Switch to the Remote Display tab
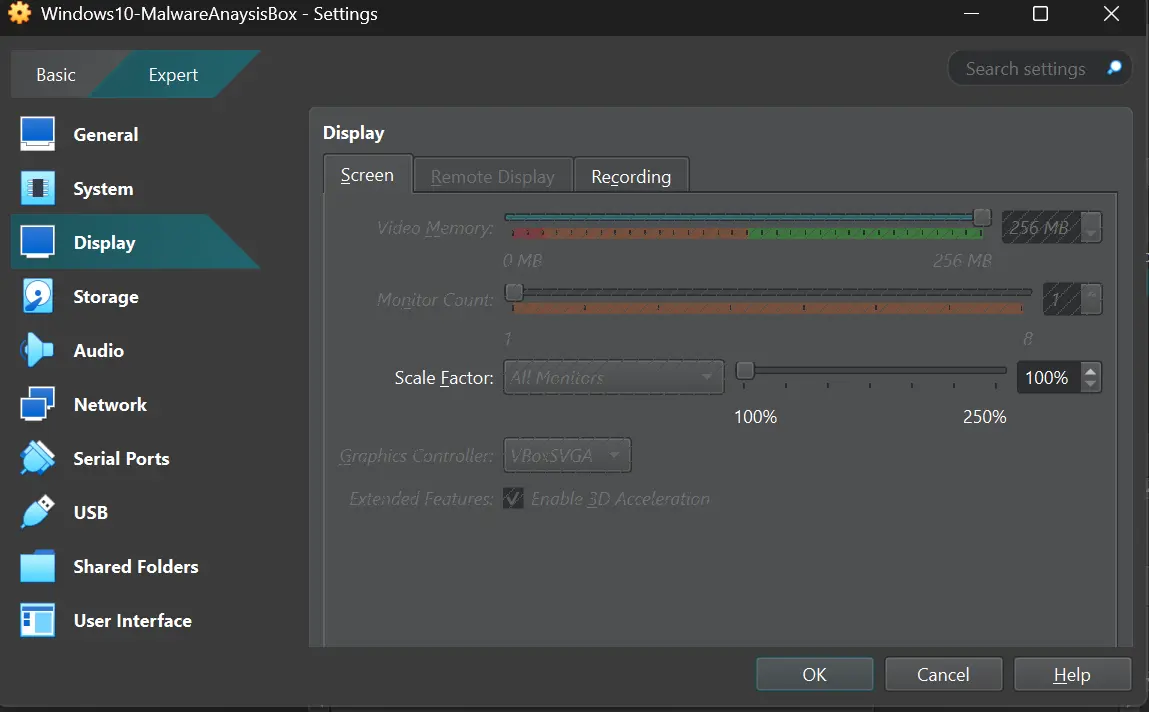Image resolution: width=1149 pixels, height=712 pixels. (492, 177)
